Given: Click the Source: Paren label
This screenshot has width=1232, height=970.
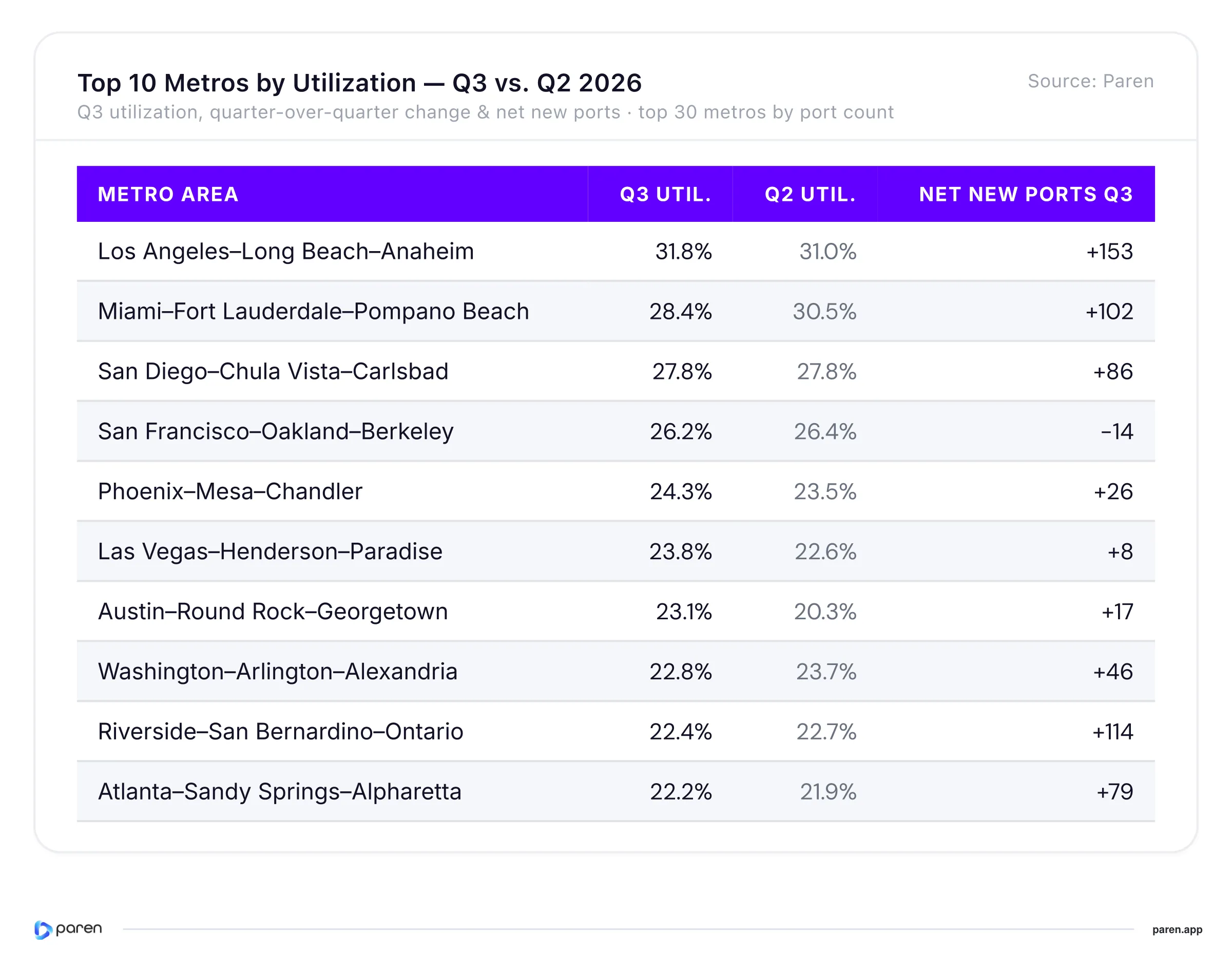Looking at the screenshot, I should coord(1091,81).
